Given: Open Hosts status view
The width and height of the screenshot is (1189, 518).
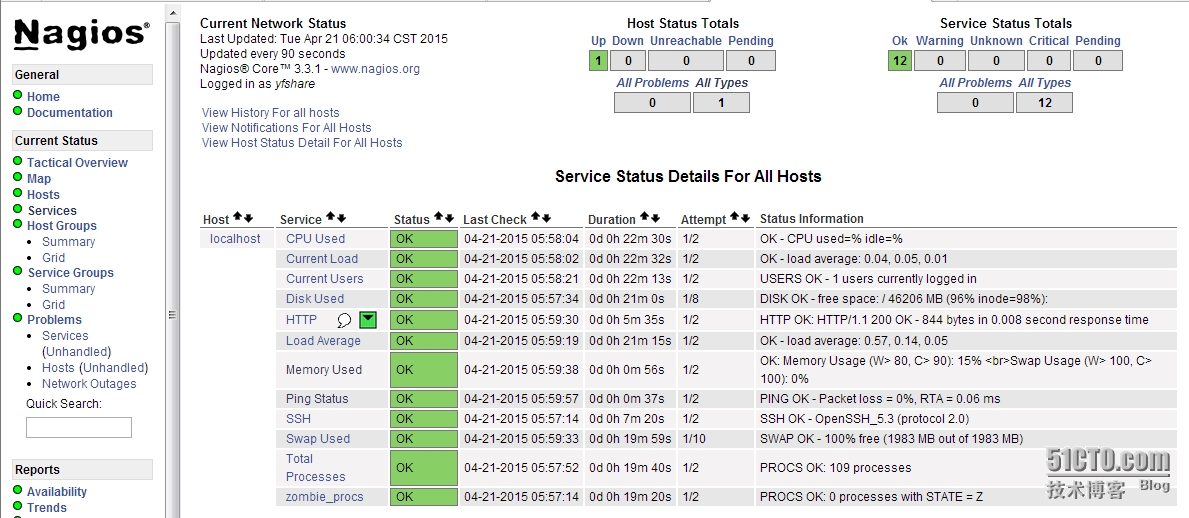Looking at the screenshot, I should 43,195.
